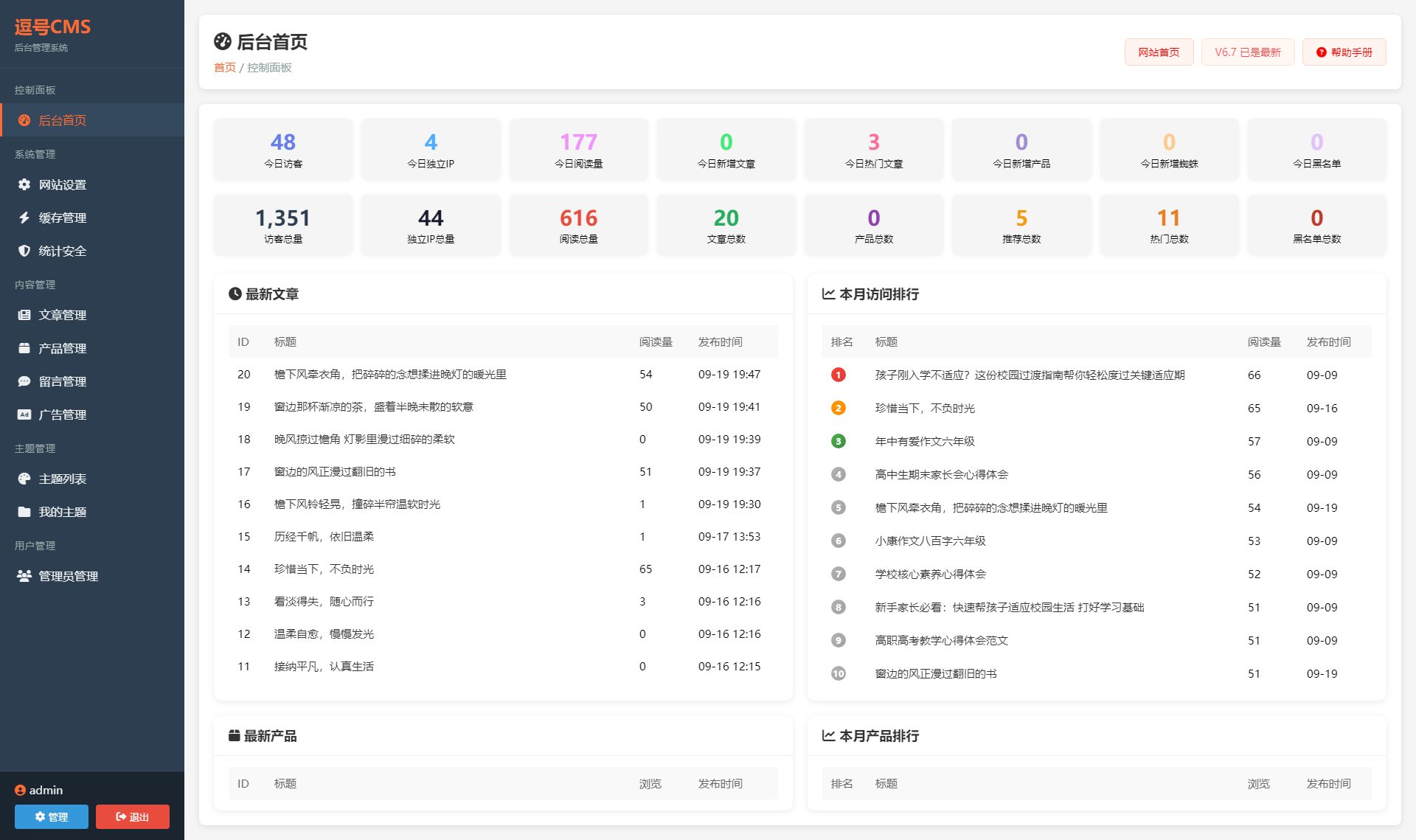Image resolution: width=1416 pixels, height=840 pixels.
Task: Click the 后台首页 dashboard icon in sidebar
Action: (24, 120)
